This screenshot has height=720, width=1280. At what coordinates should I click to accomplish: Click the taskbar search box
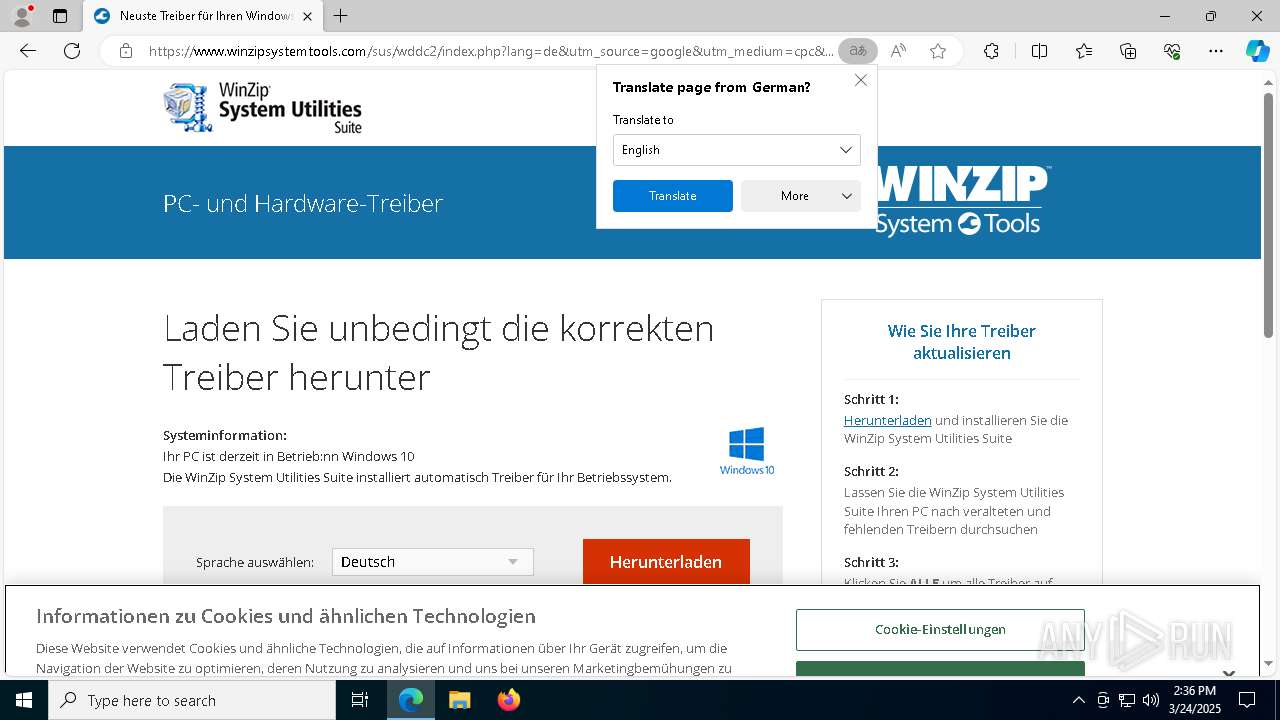(192, 700)
